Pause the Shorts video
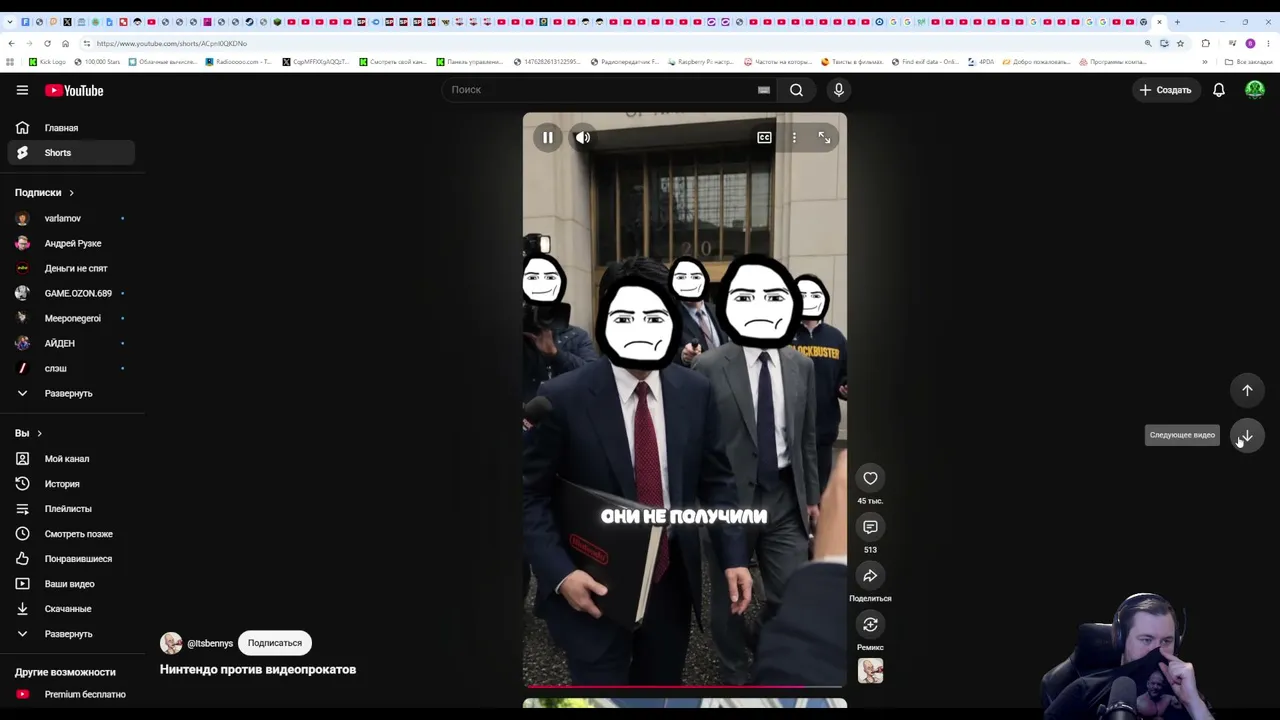 [548, 137]
